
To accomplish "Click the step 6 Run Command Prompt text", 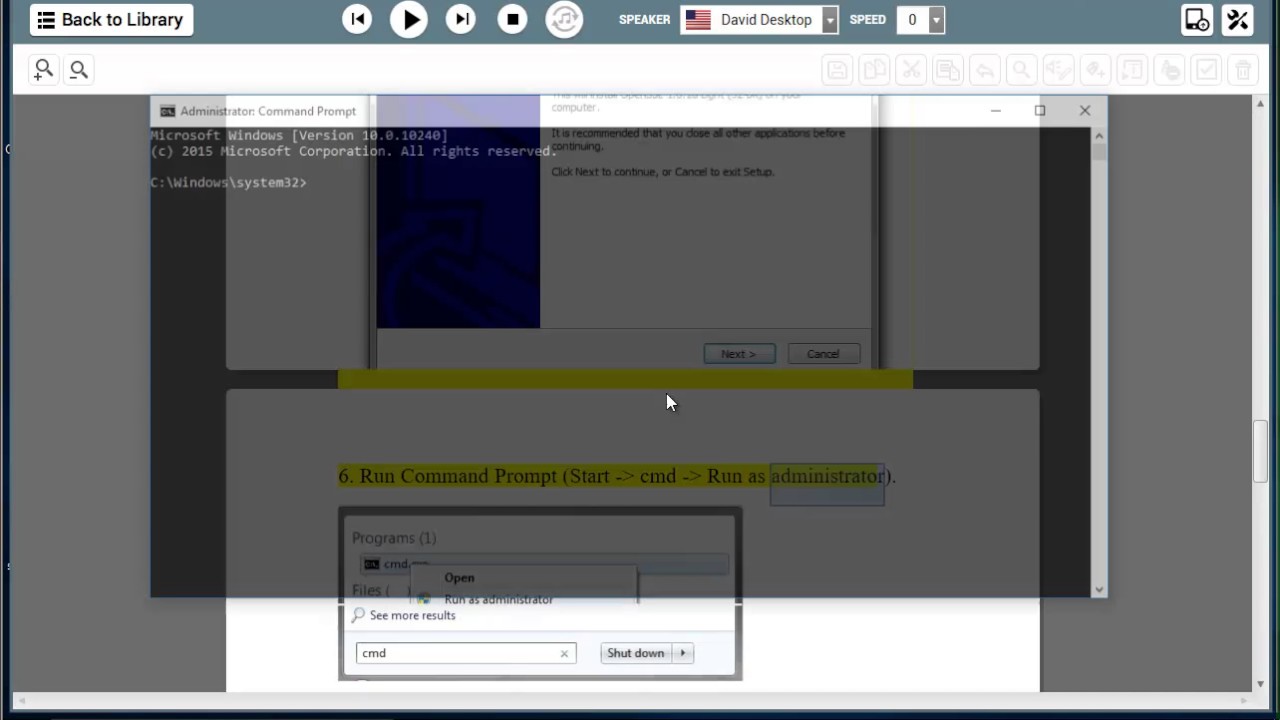I will tap(617, 476).
